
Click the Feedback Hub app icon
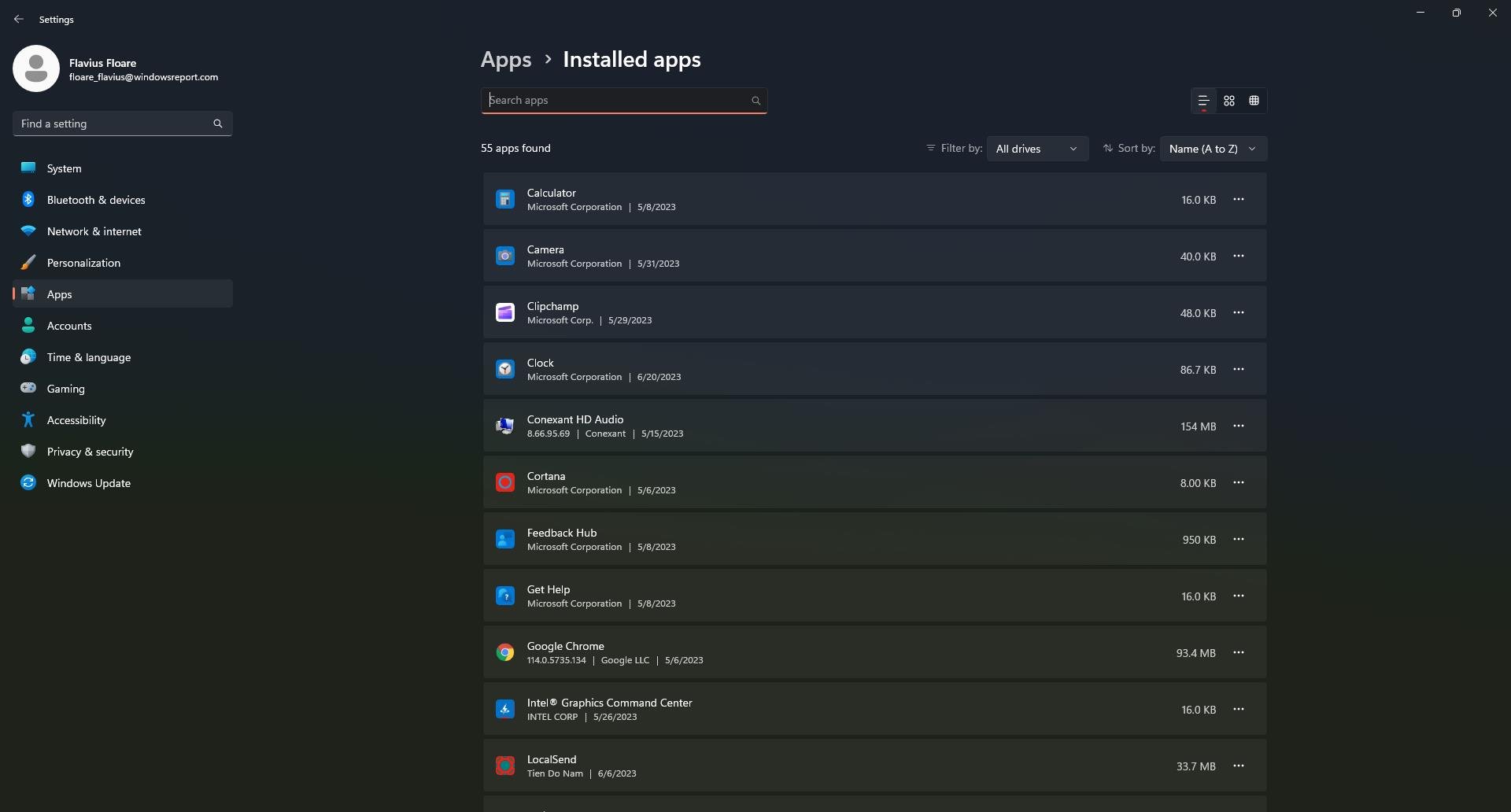tap(505, 540)
